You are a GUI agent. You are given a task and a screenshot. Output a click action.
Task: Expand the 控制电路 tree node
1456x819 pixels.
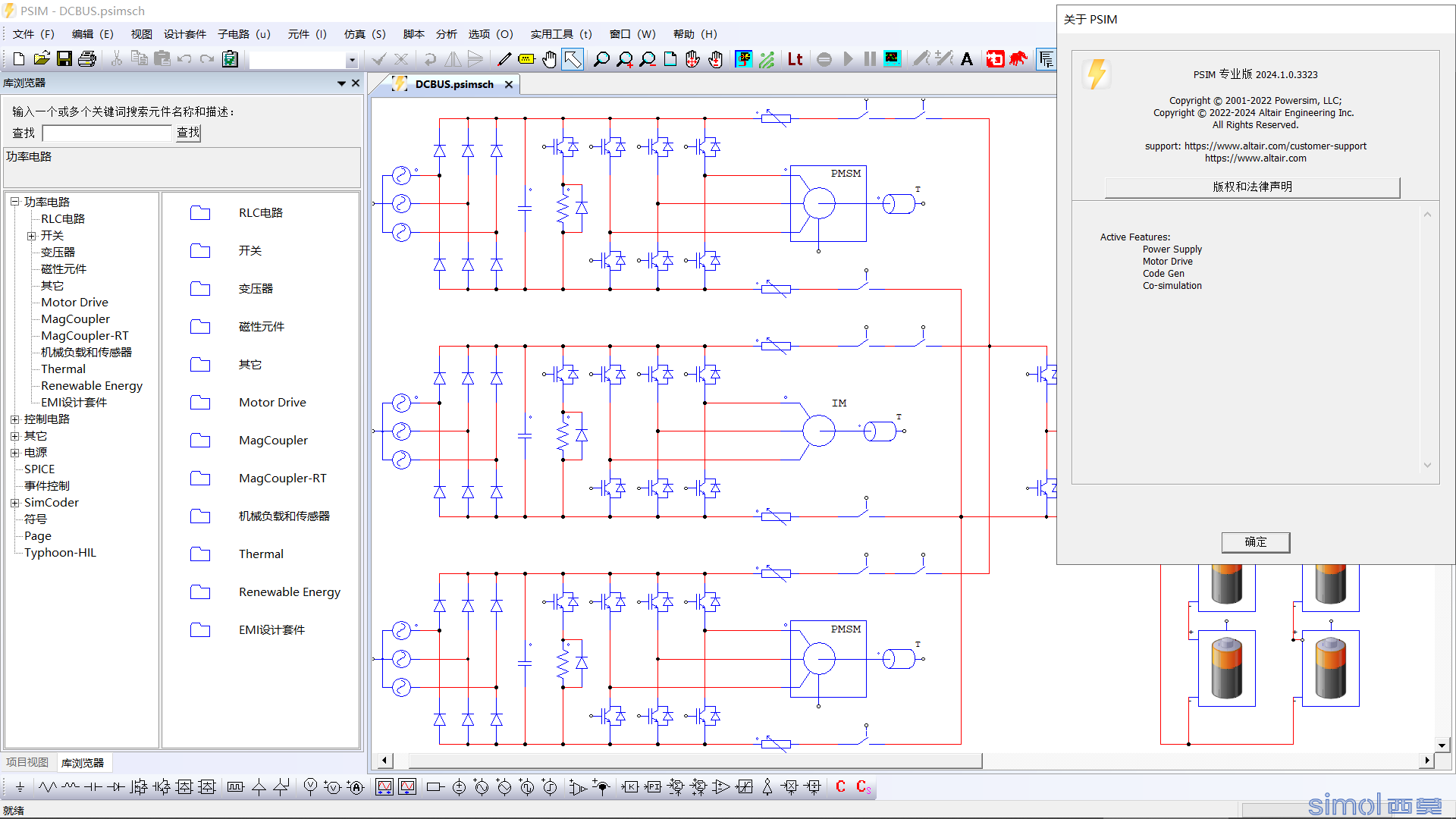[x=14, y=419]
